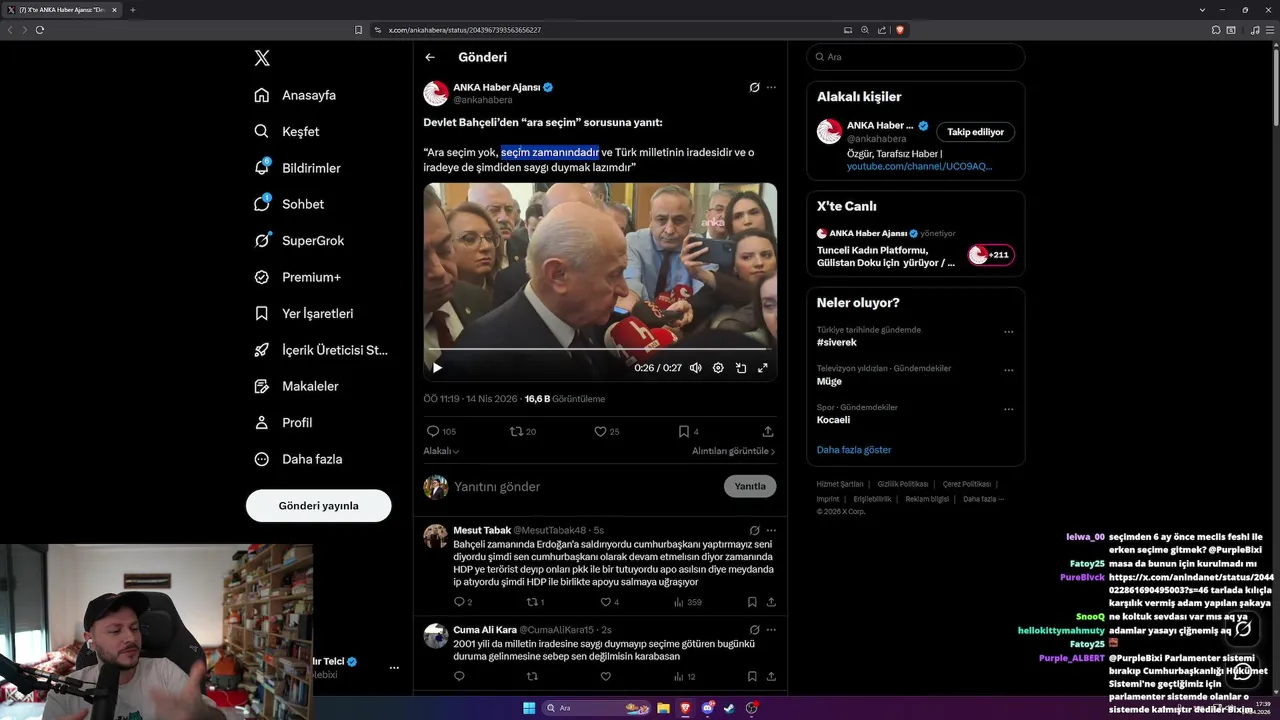Image resolution: width=1280 pixels, height=720 pixels.
Task: View stats showing 359 views
Action: (688, 602)
